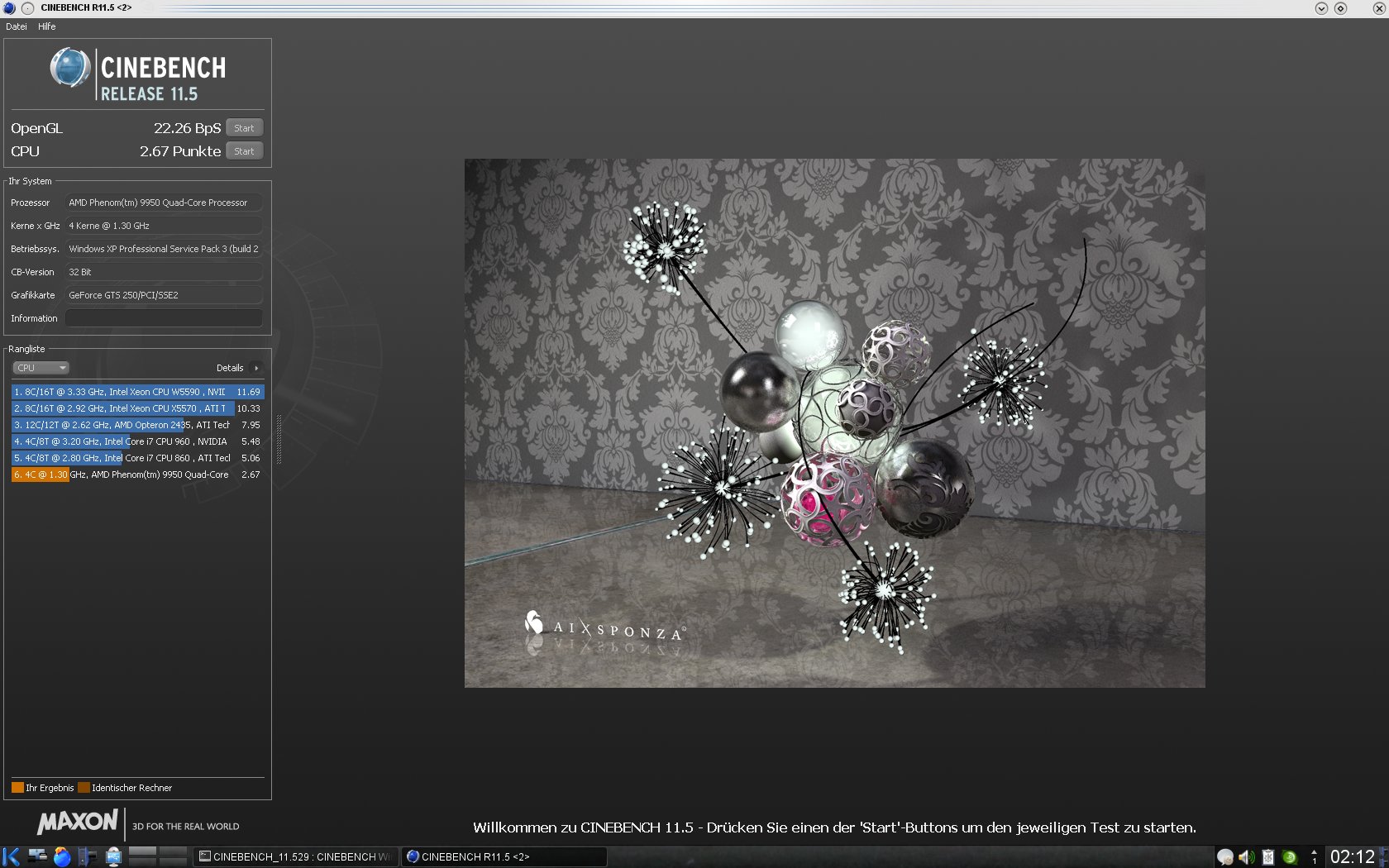Viewport: 1389px width, 868px height.
Task: Click the orange Ihr Ergebnis legend swatch
Action: (17, 788)
